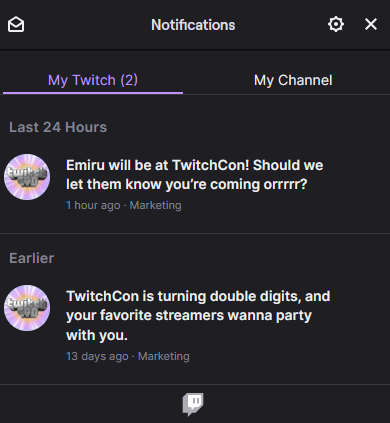Select Marketing label under the 13 days notification

164,356
